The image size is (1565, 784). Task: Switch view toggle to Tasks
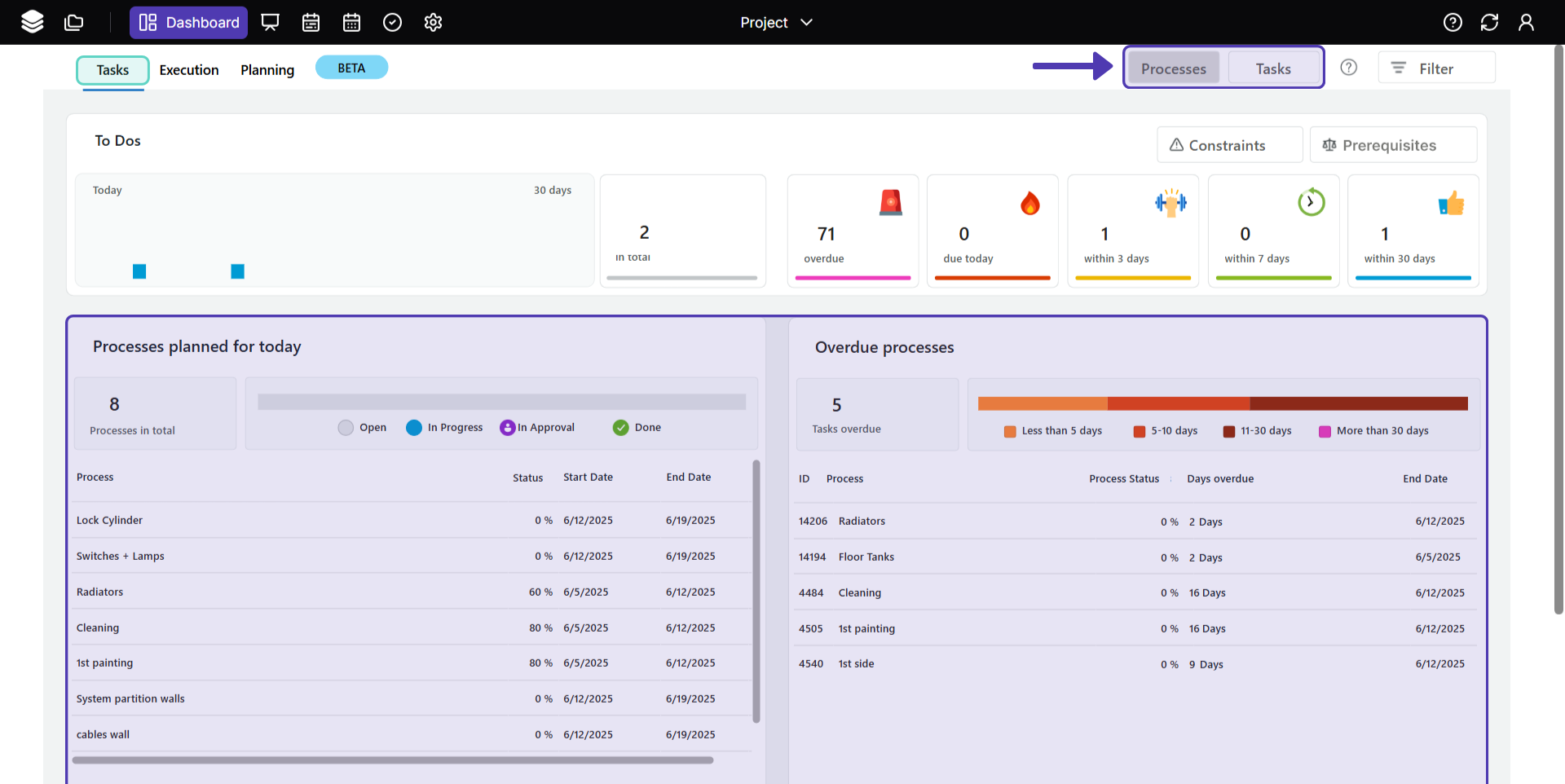click(1272, 68)
